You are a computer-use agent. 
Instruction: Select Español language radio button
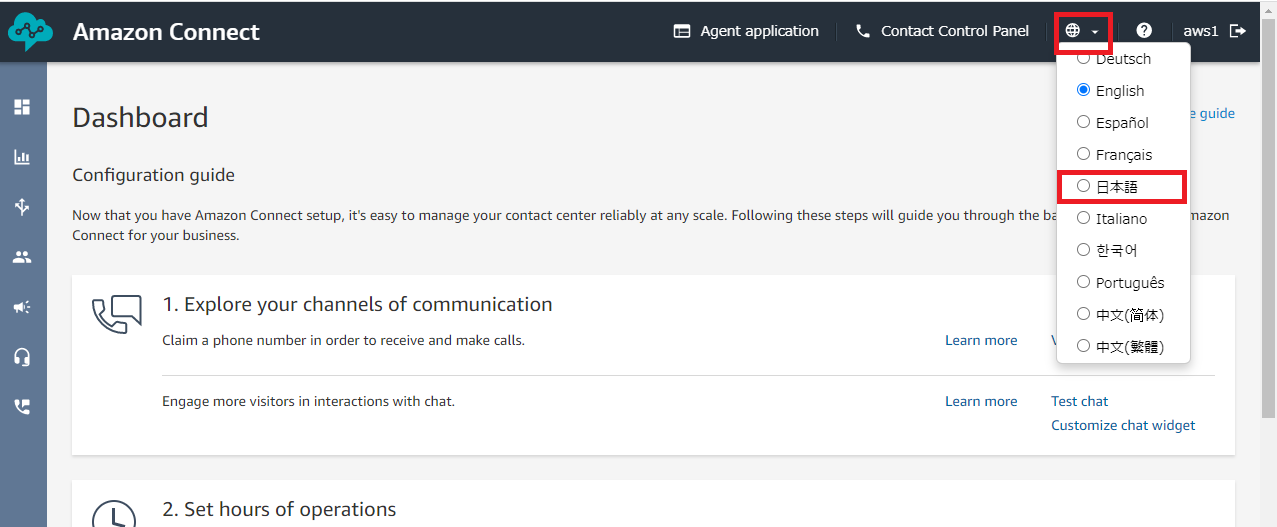pyautogui.click(x=1083, y=122)
